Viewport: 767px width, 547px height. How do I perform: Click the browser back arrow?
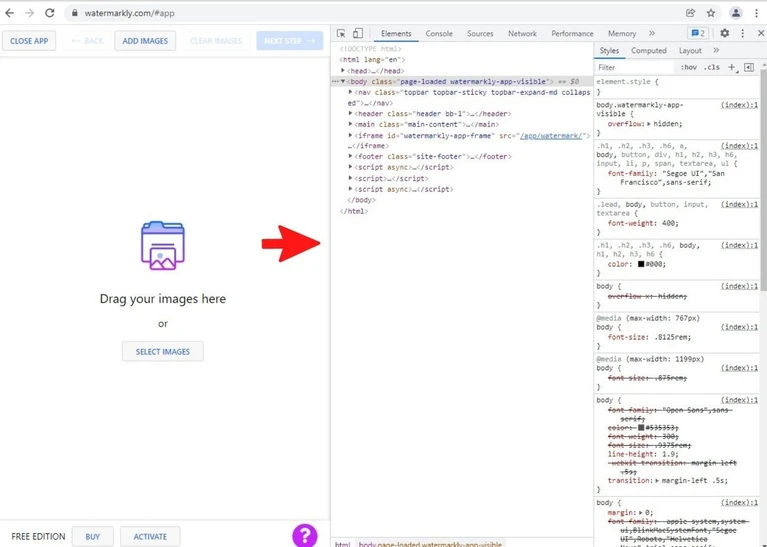pos(9,13)
